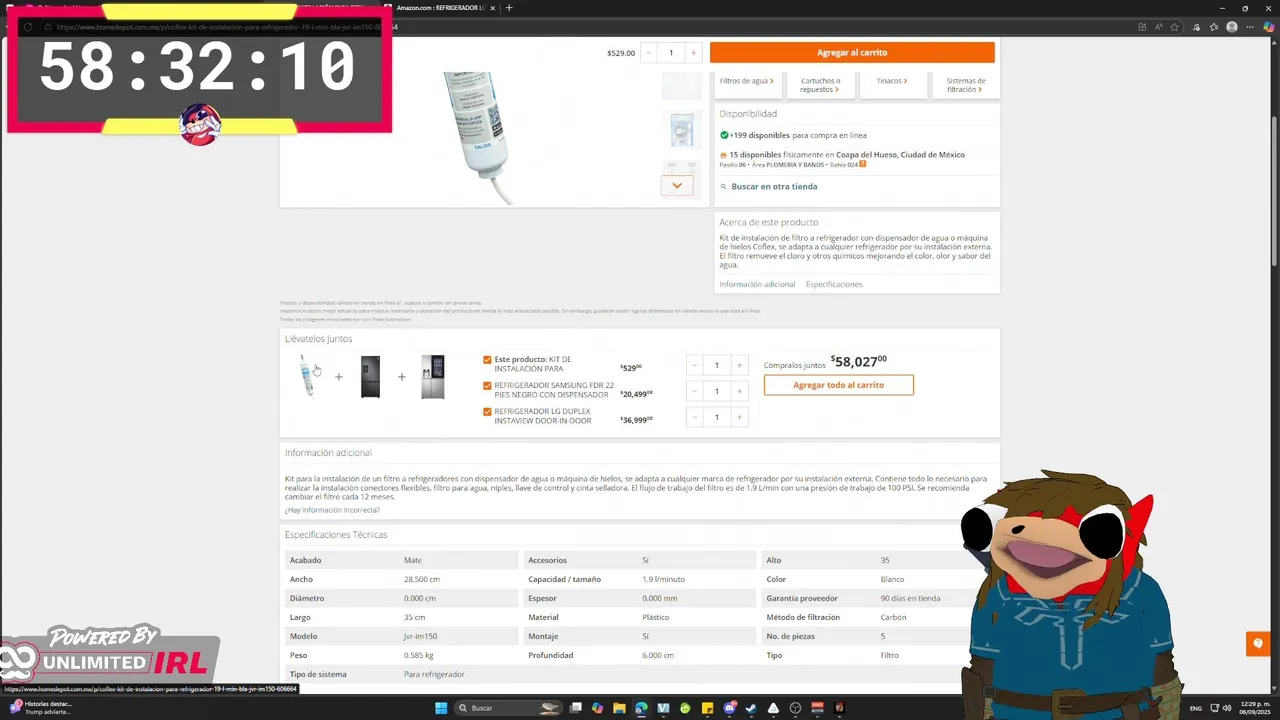This screenshot has height=720, width=1280.
Task: Click the aisle map icon next to Bahía 024
Action: [862, 164]
